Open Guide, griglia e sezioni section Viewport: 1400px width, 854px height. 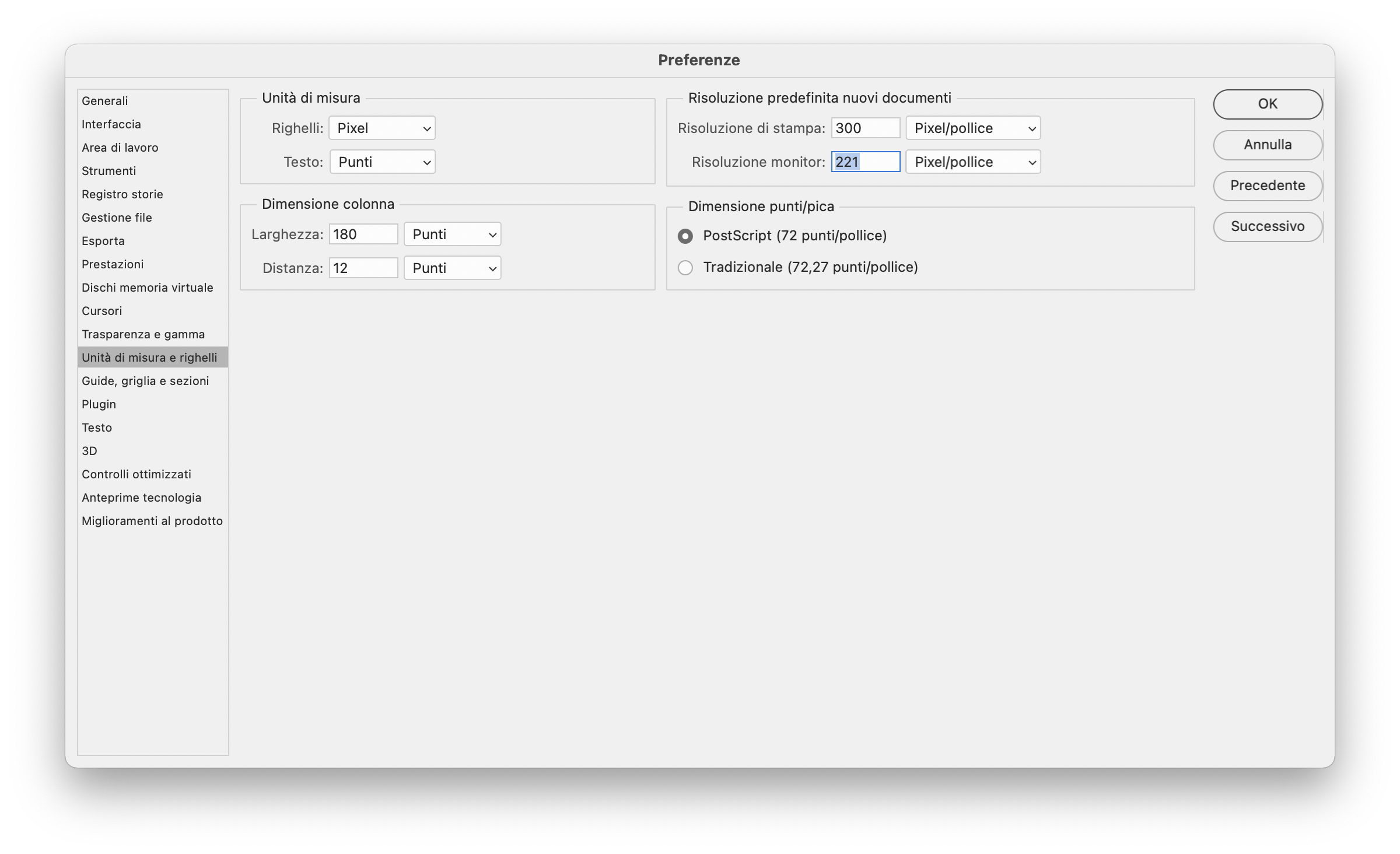tap(145, 381)
